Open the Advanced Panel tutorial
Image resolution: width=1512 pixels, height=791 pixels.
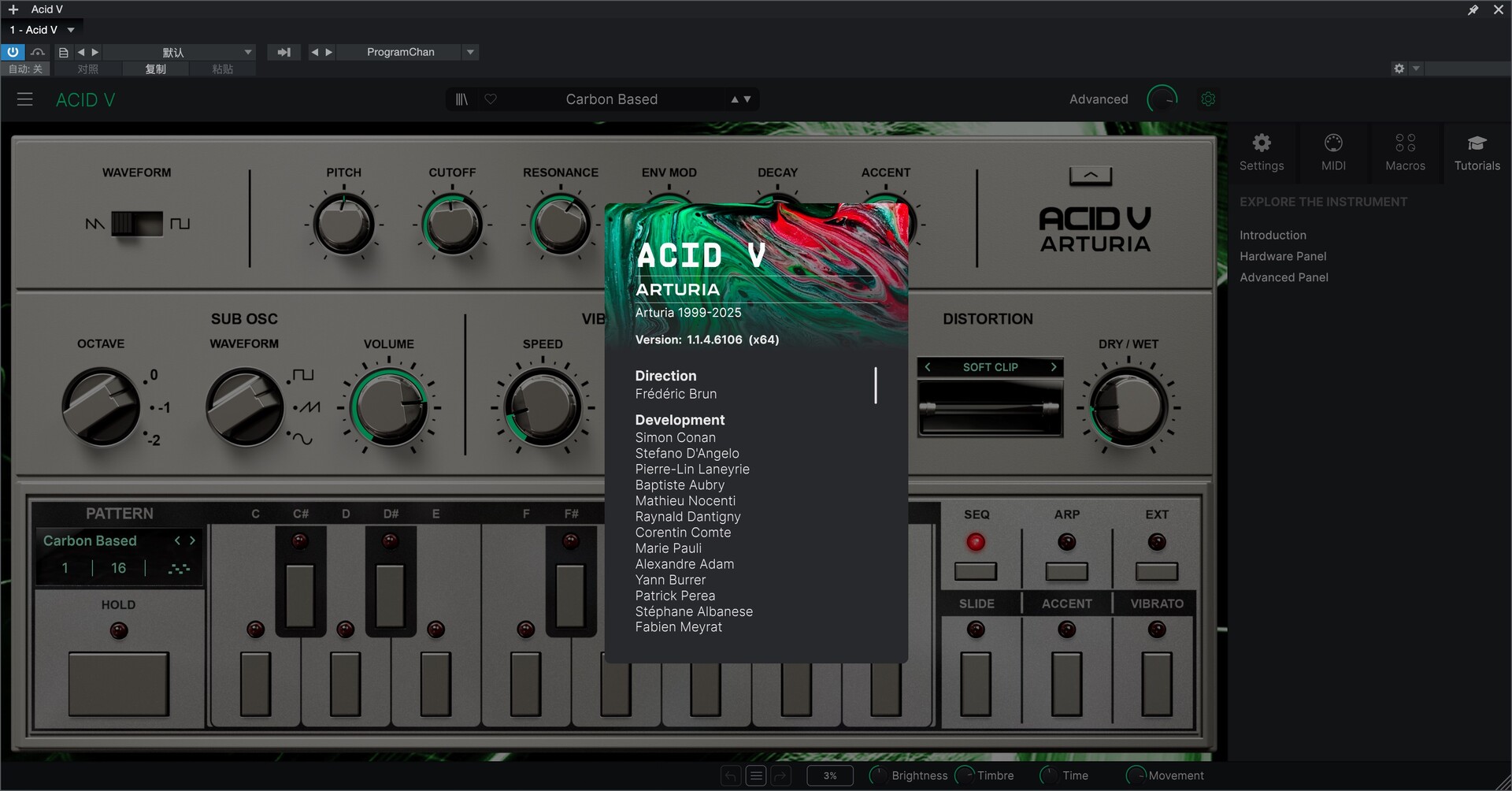1284,277
